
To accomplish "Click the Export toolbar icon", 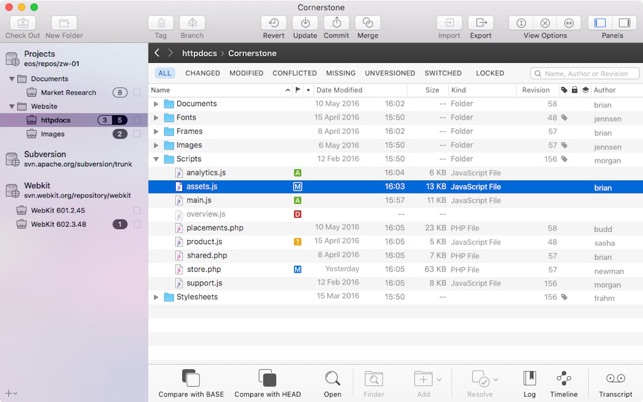I will [481, 23].
